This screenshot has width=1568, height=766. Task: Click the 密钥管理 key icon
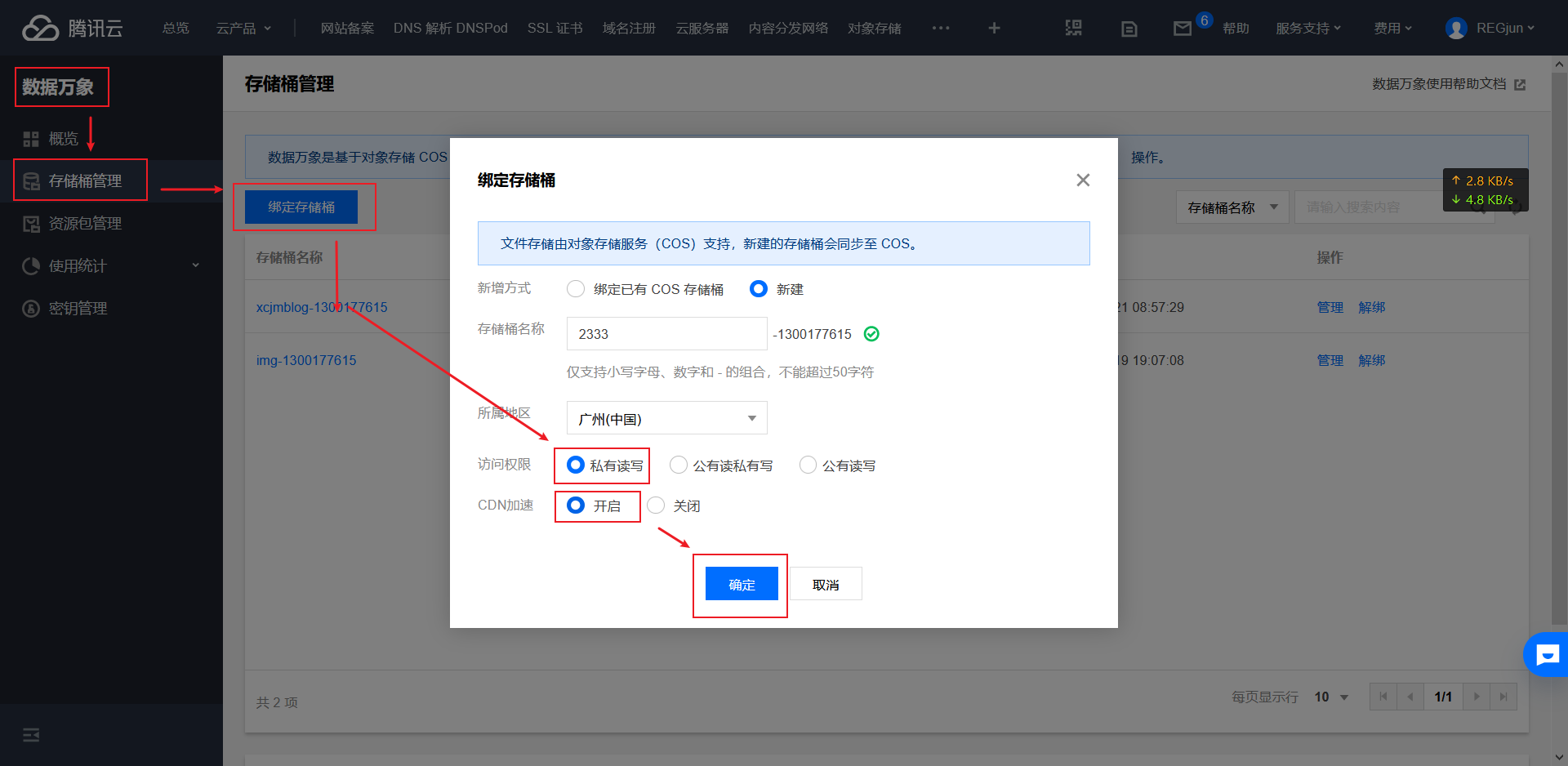[x=31, y=309]
